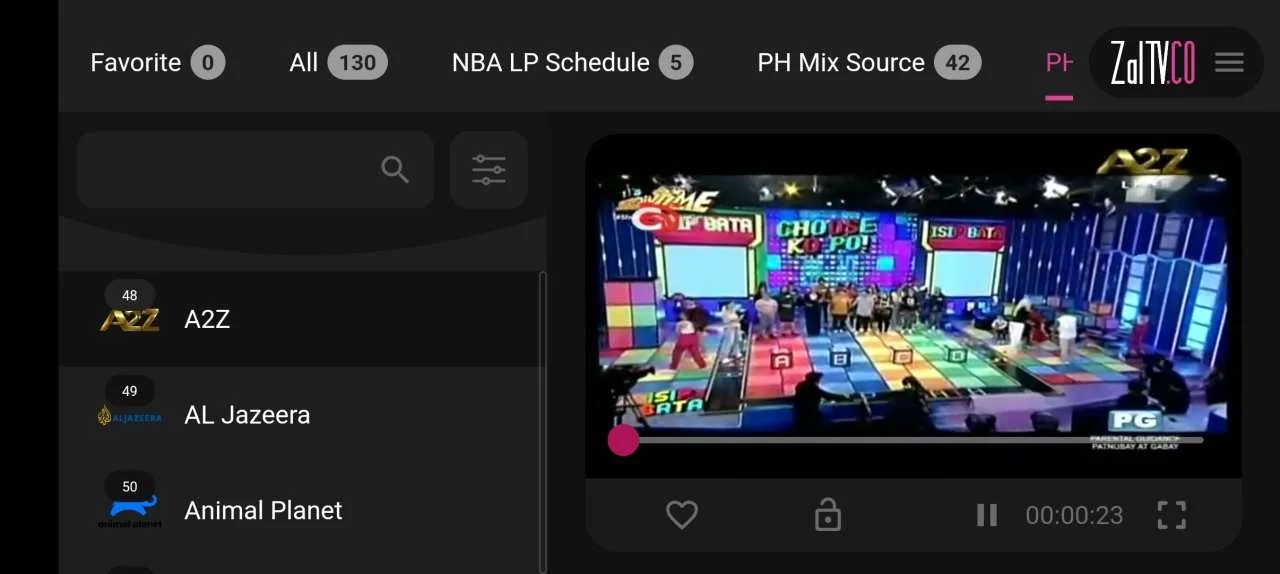The width and height of the screenshot is (1280, 574).
Task: Open the channel filter settings icon
Action: click(x=489, y=170)
